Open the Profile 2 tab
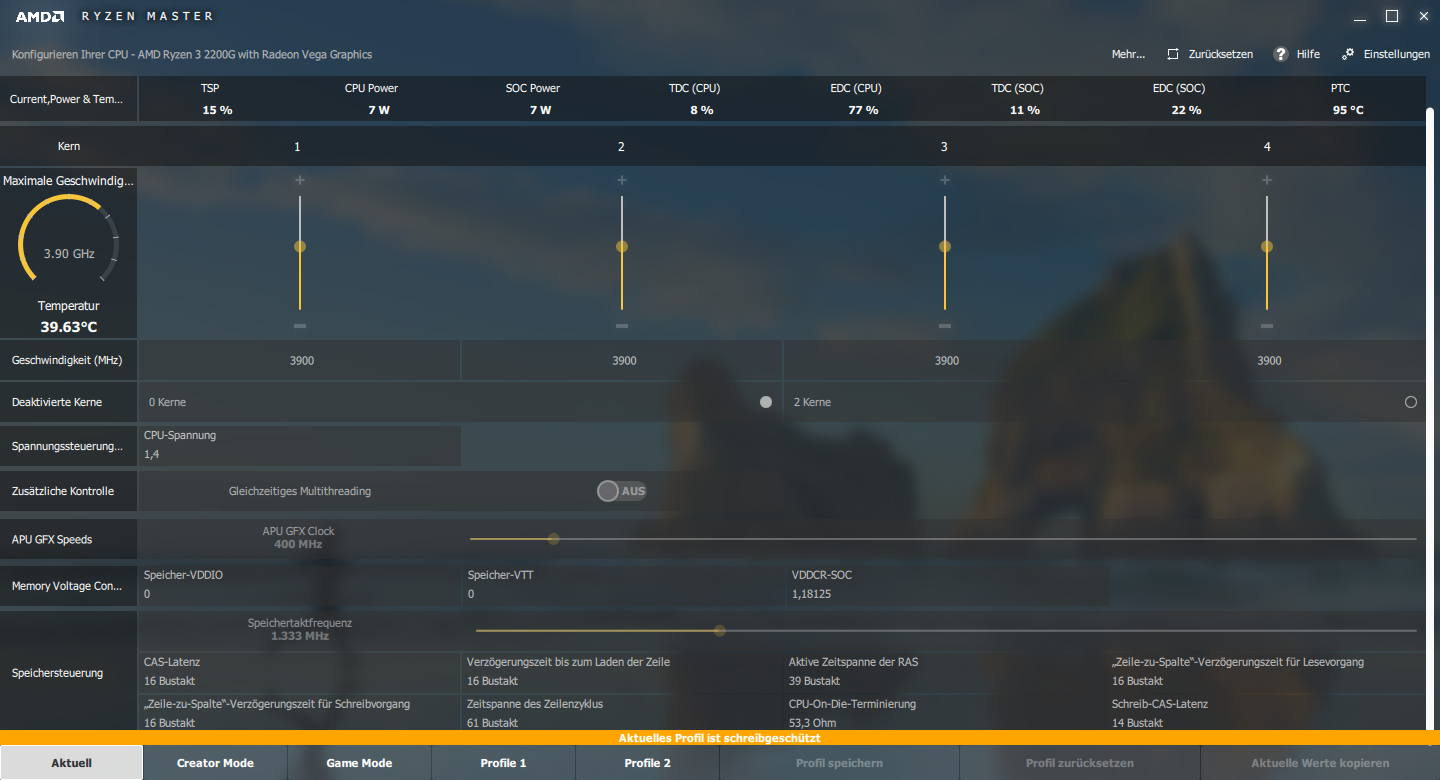Screen dimensions: 1440x780 (647, 763)
